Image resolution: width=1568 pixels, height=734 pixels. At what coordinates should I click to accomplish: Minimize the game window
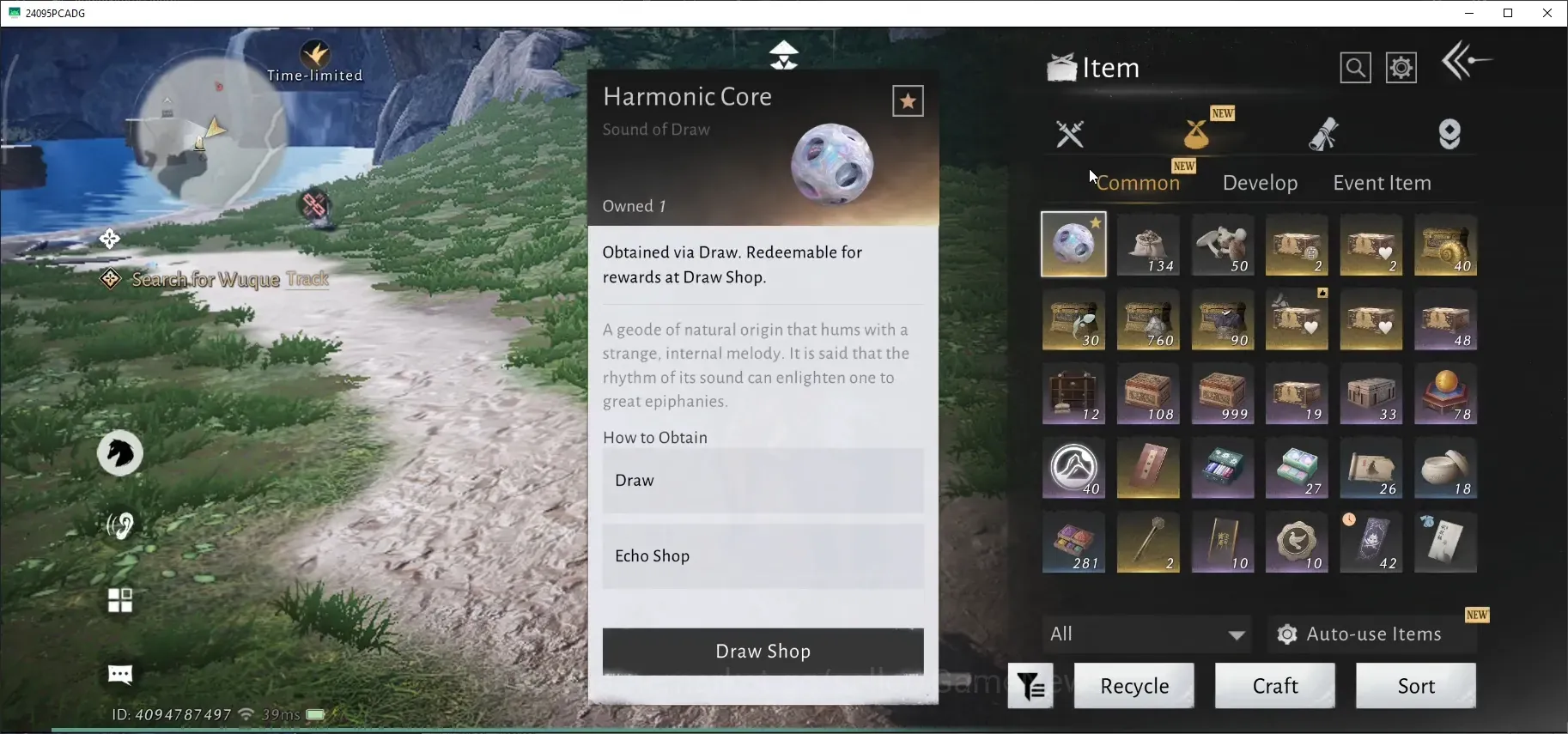pos(1469,13)
